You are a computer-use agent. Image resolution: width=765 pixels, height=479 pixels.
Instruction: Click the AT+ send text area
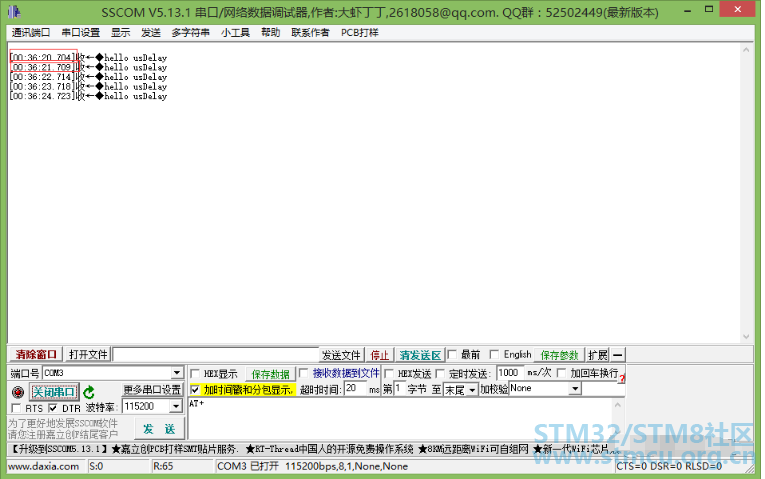click(x=399, y=419)
